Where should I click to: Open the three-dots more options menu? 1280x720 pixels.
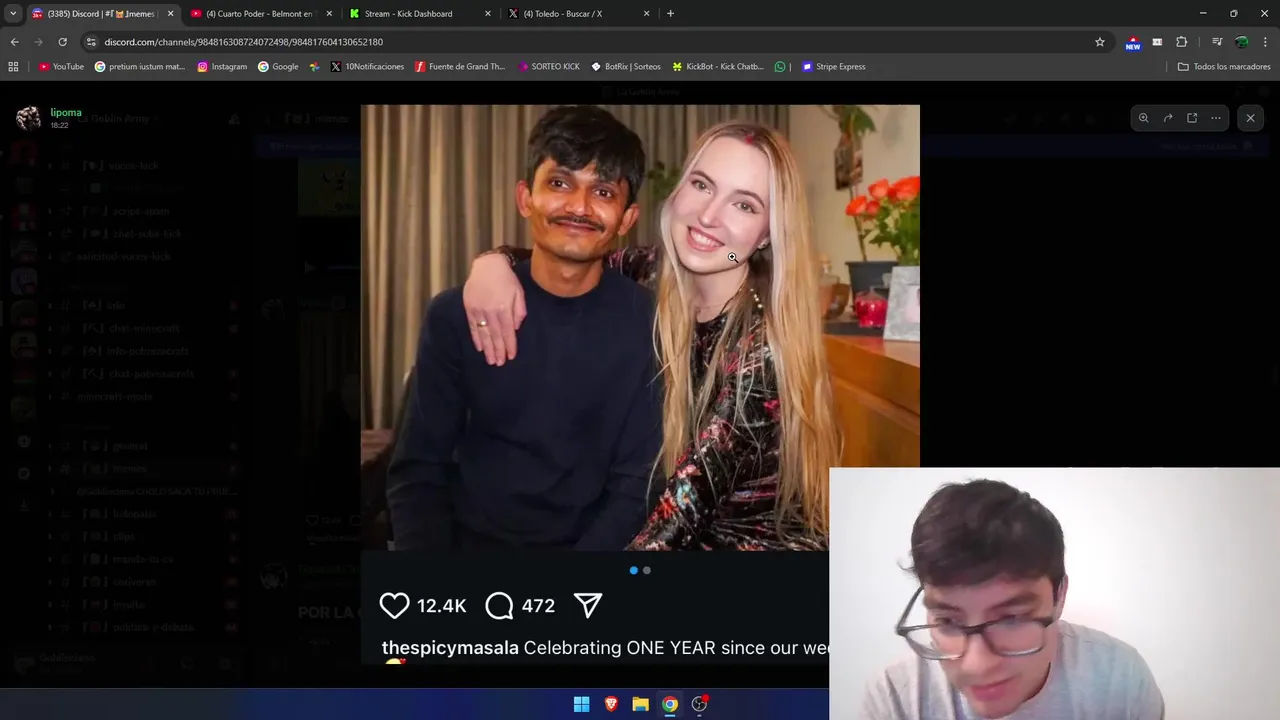(1216, 118)
